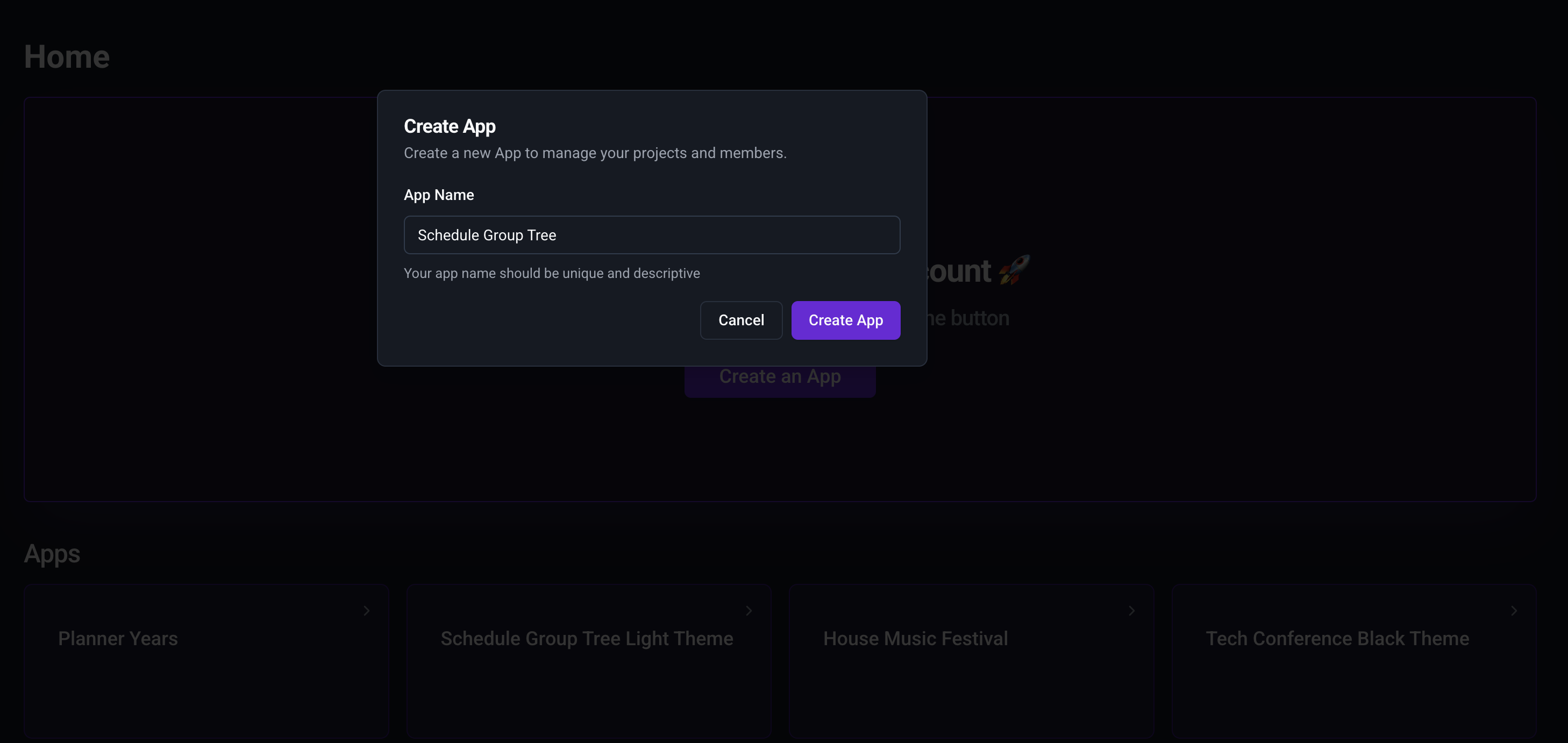The width and height of the screenshot is (1568, 743).
Task: Click the rocket emoji icon
Action: 1014,270
